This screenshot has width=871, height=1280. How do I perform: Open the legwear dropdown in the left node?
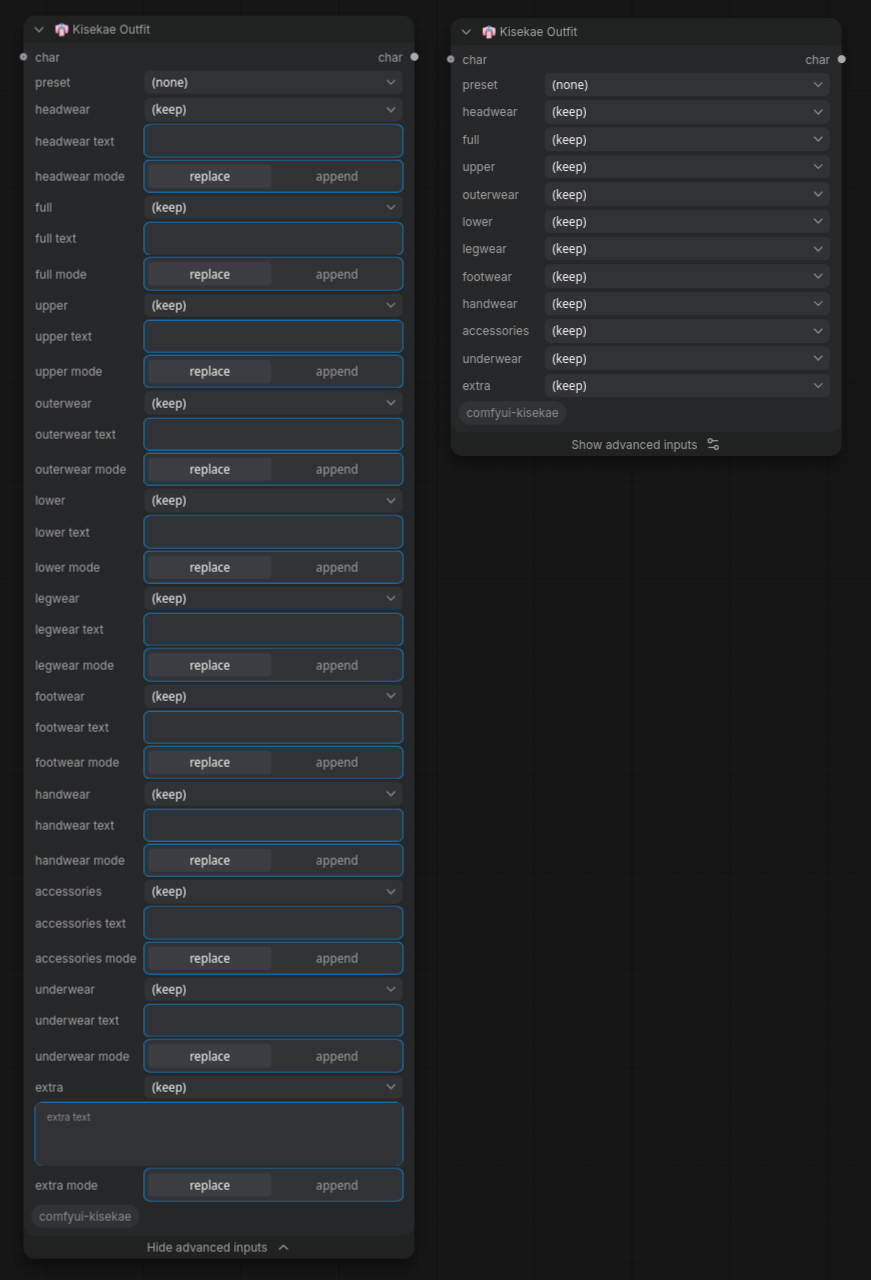[273, 598]
